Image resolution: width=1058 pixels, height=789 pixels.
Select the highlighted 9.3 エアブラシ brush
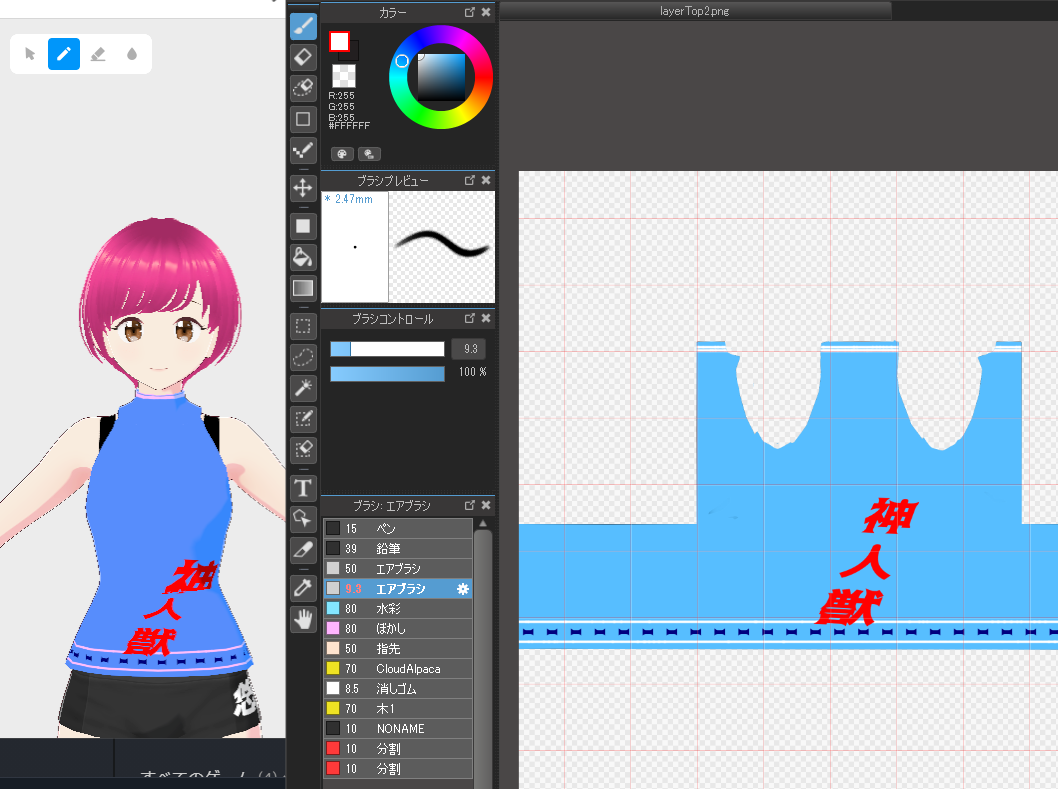[x=398, y=589]
